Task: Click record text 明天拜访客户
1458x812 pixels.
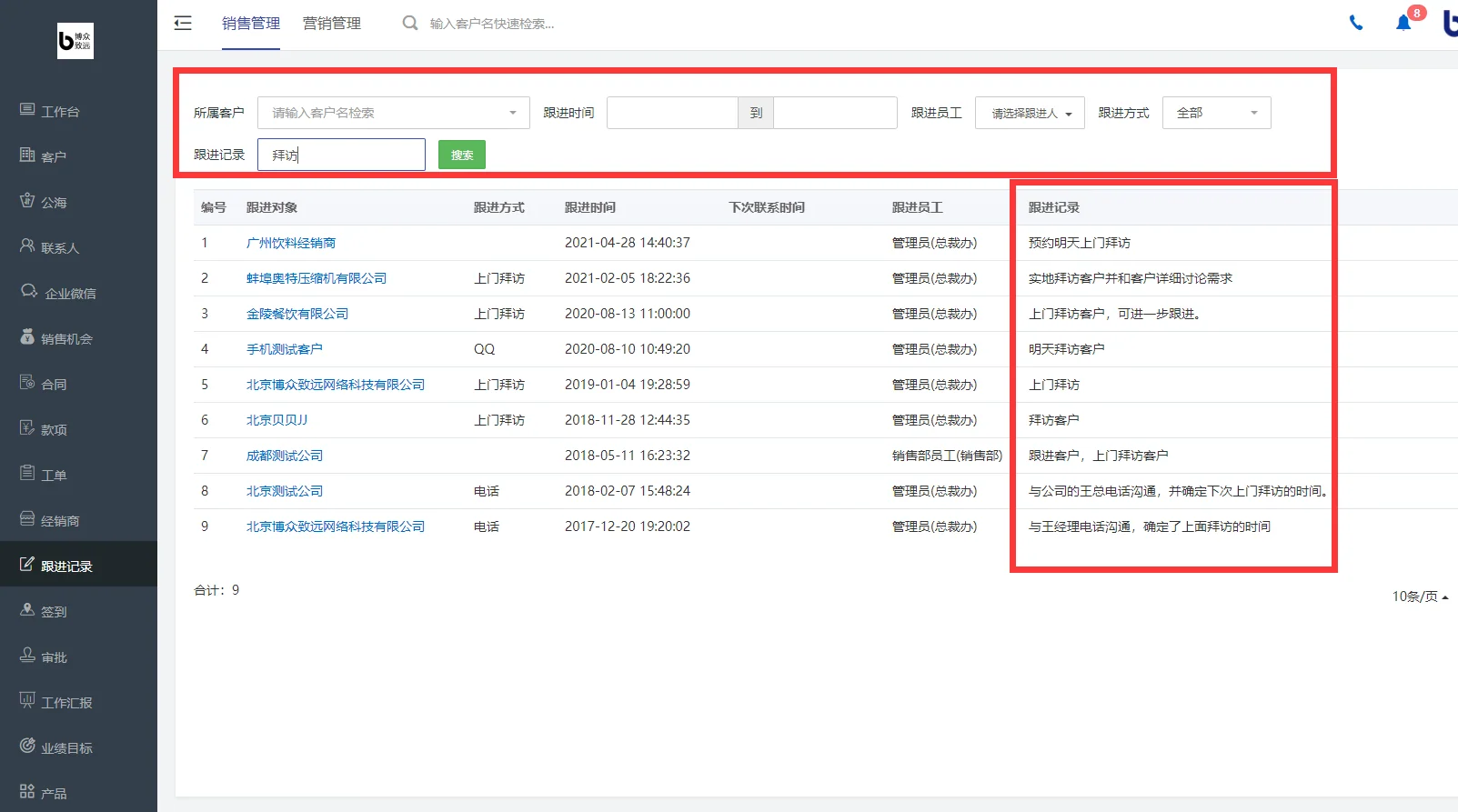Action: click(1067, 349)
